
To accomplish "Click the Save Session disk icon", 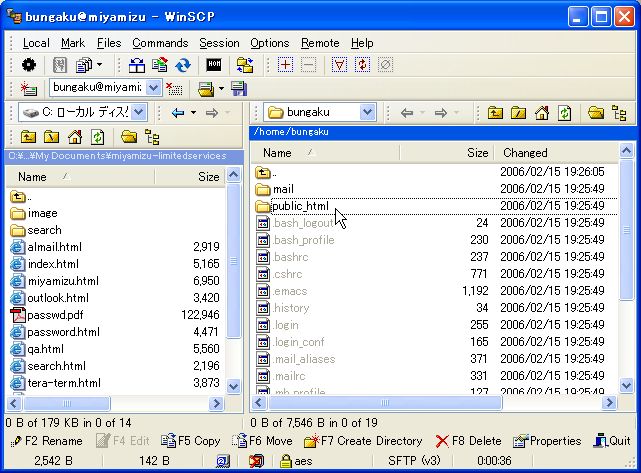I will [x=239, y=88].
